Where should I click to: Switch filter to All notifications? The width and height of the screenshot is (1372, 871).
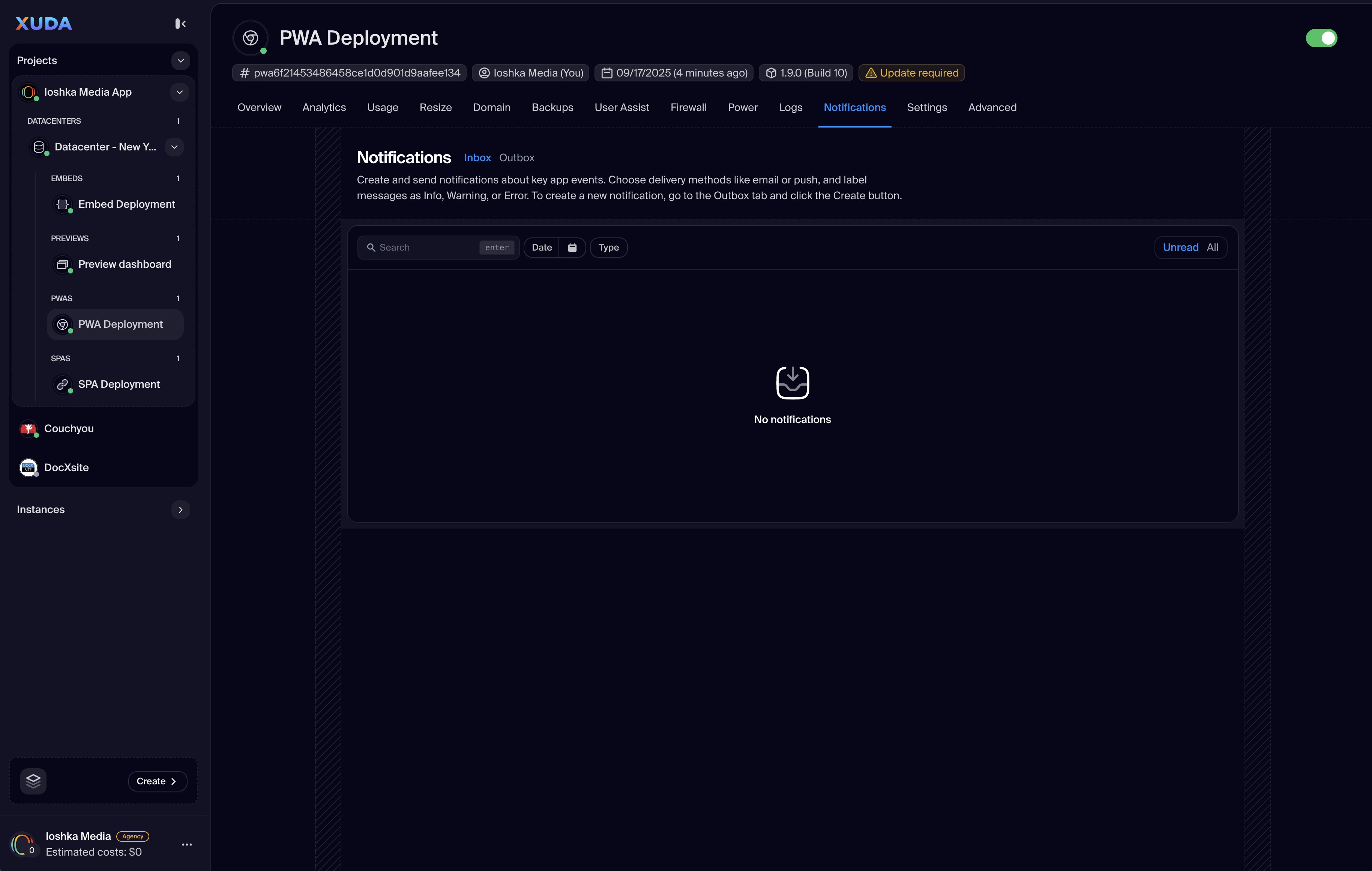[x=1213, y=247]
